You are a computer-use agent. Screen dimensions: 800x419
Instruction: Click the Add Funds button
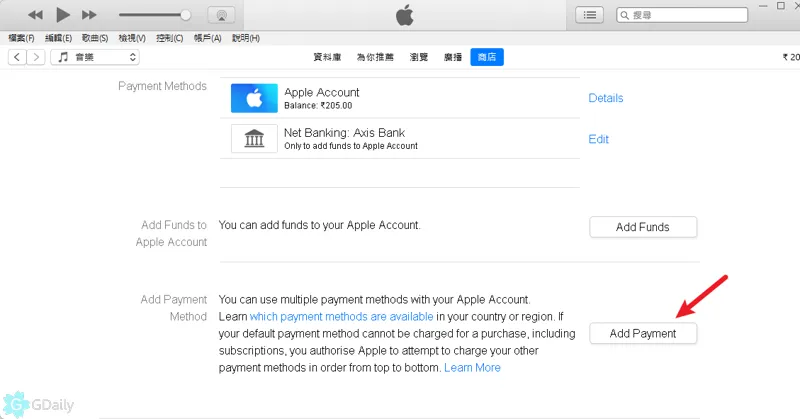click(x=643, y=227)
